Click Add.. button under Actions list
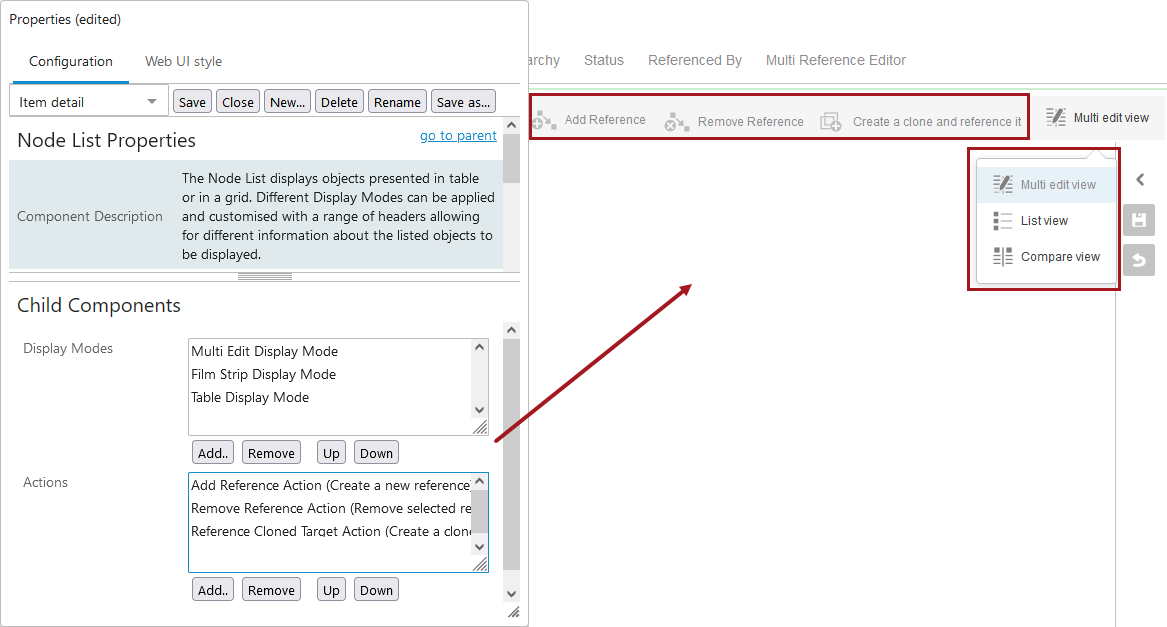The width and height of the screenshot is (1167, 627). (x=213, y=590)
